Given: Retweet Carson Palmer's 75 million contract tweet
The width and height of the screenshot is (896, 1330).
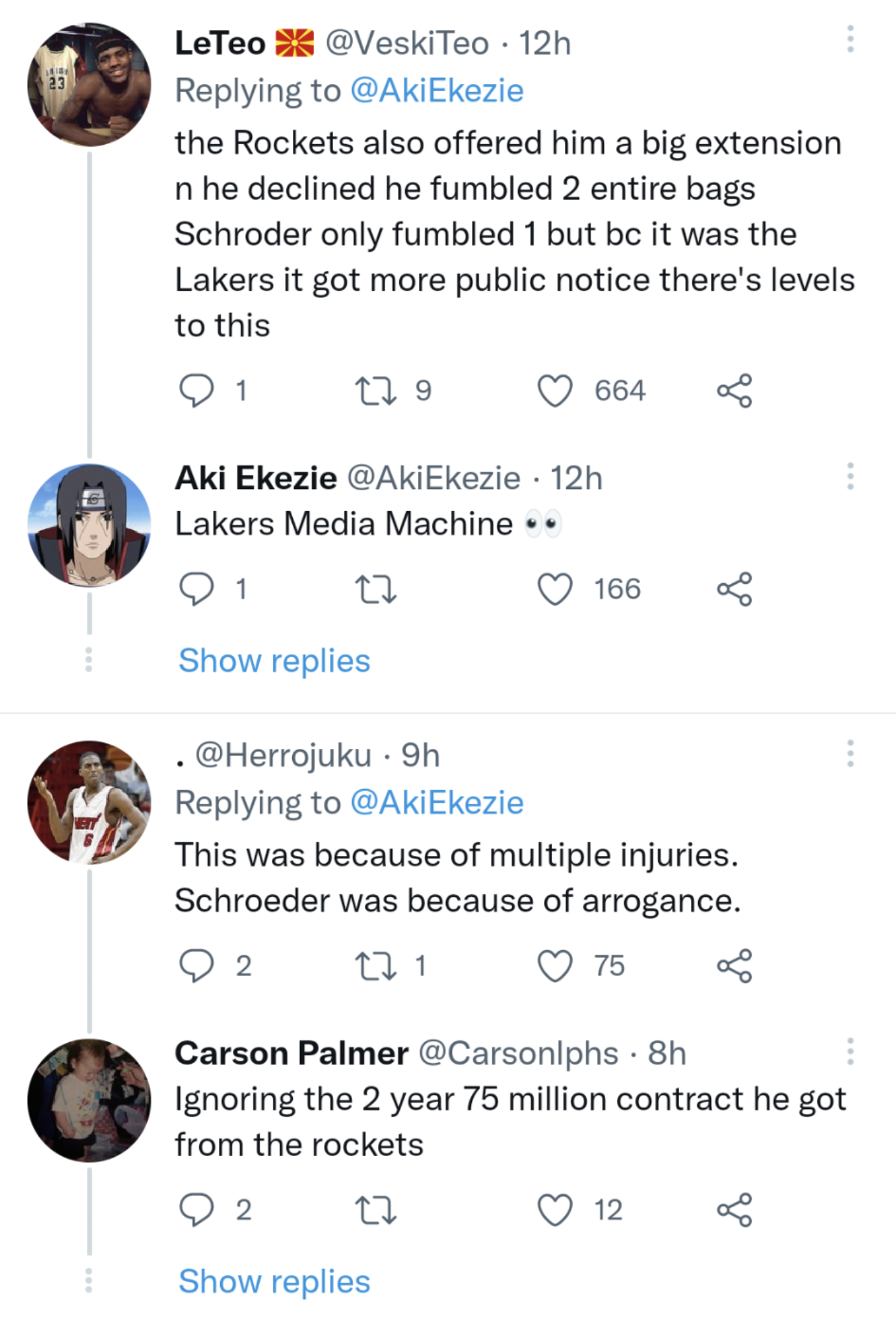Looking at the screenshot, I should click(376, 1210).
